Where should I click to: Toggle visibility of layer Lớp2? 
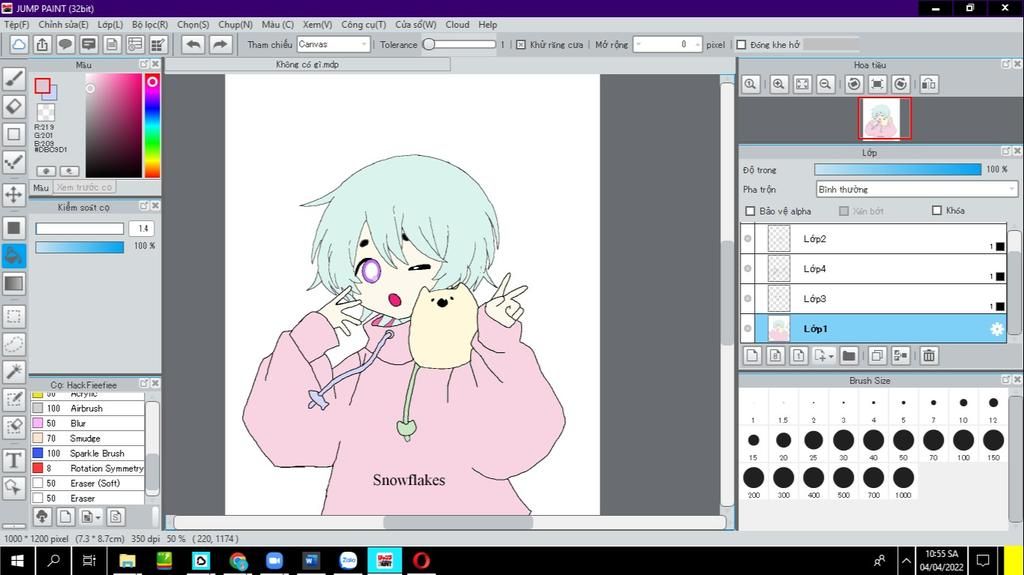[748, 238]
